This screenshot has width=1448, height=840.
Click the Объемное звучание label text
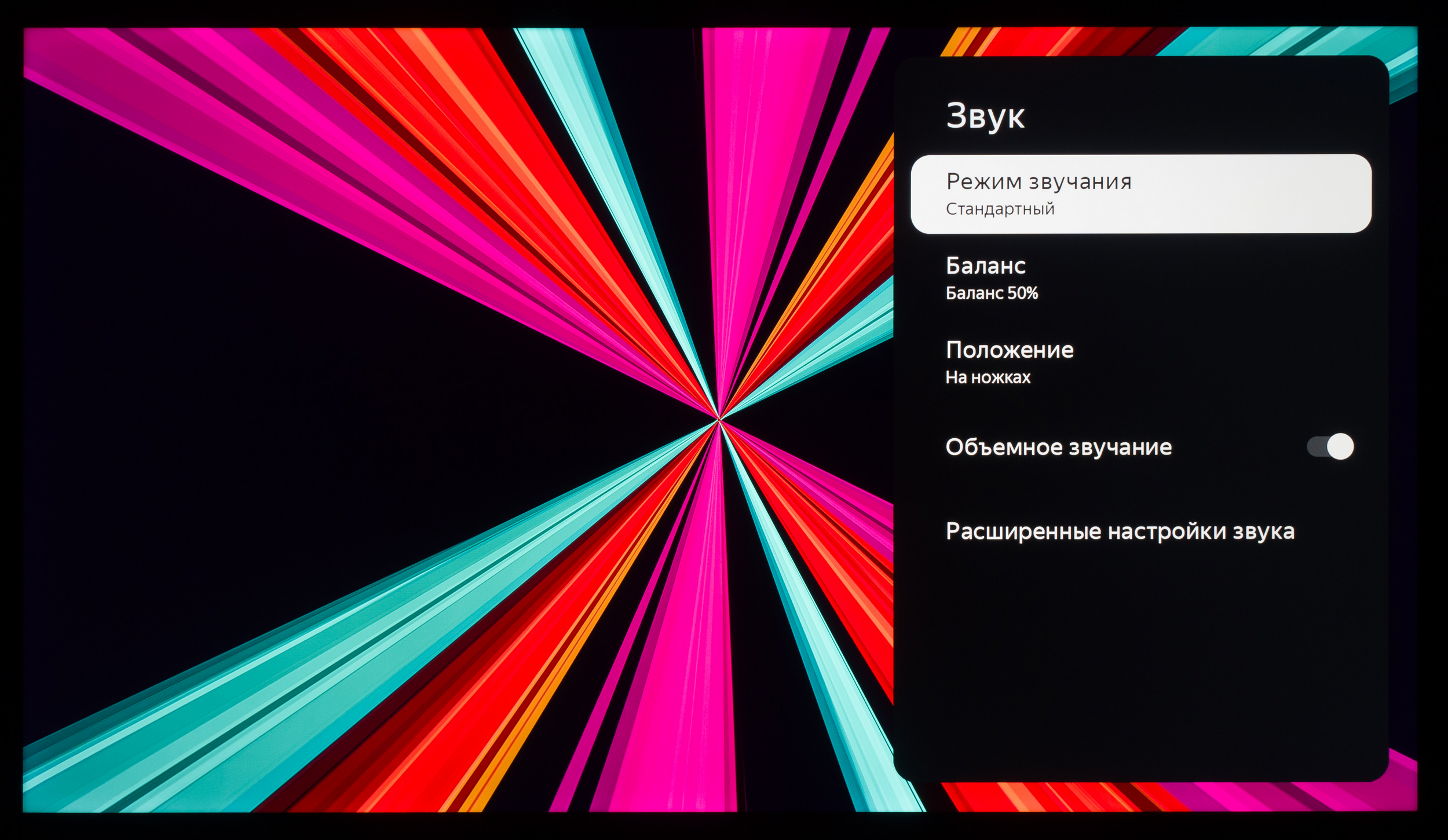pos(1058,447)
